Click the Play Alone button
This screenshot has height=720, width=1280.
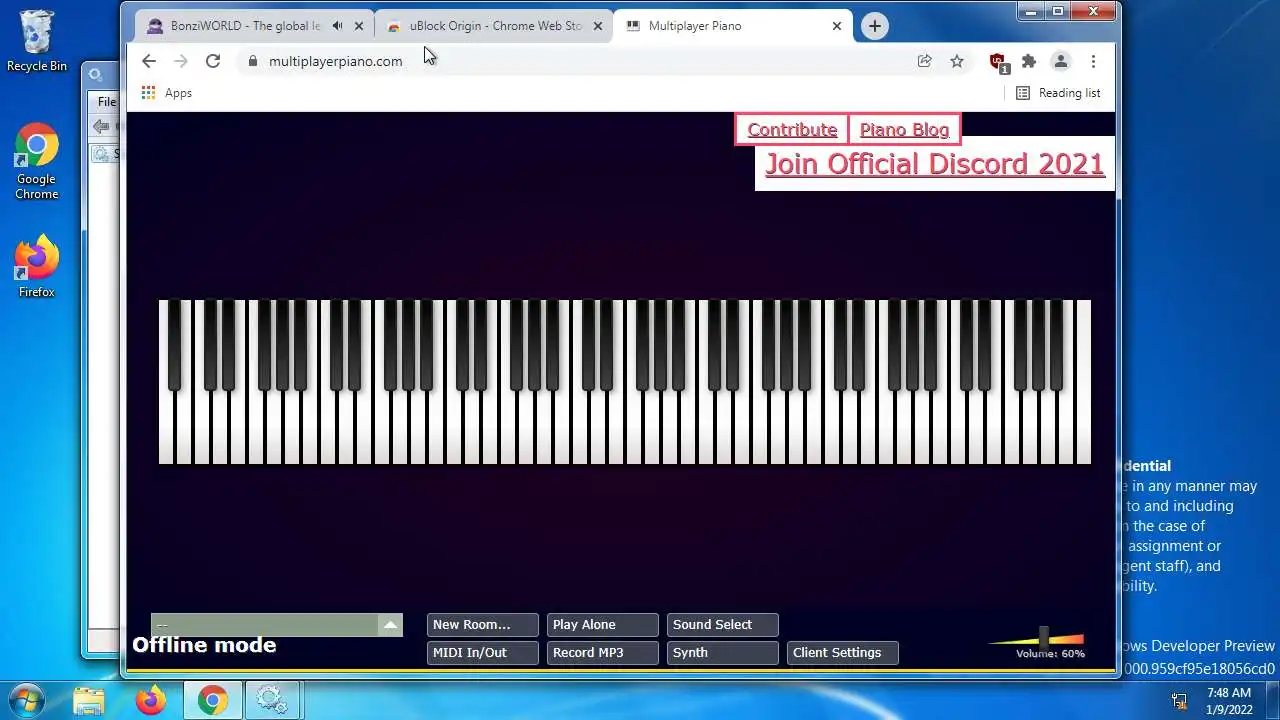coord(603,625)
